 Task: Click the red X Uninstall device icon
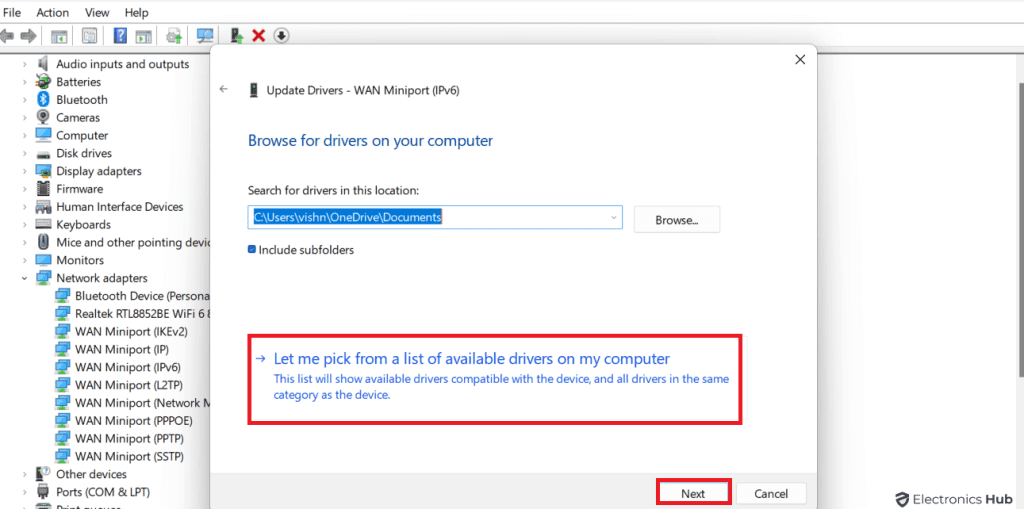(259, 35)
